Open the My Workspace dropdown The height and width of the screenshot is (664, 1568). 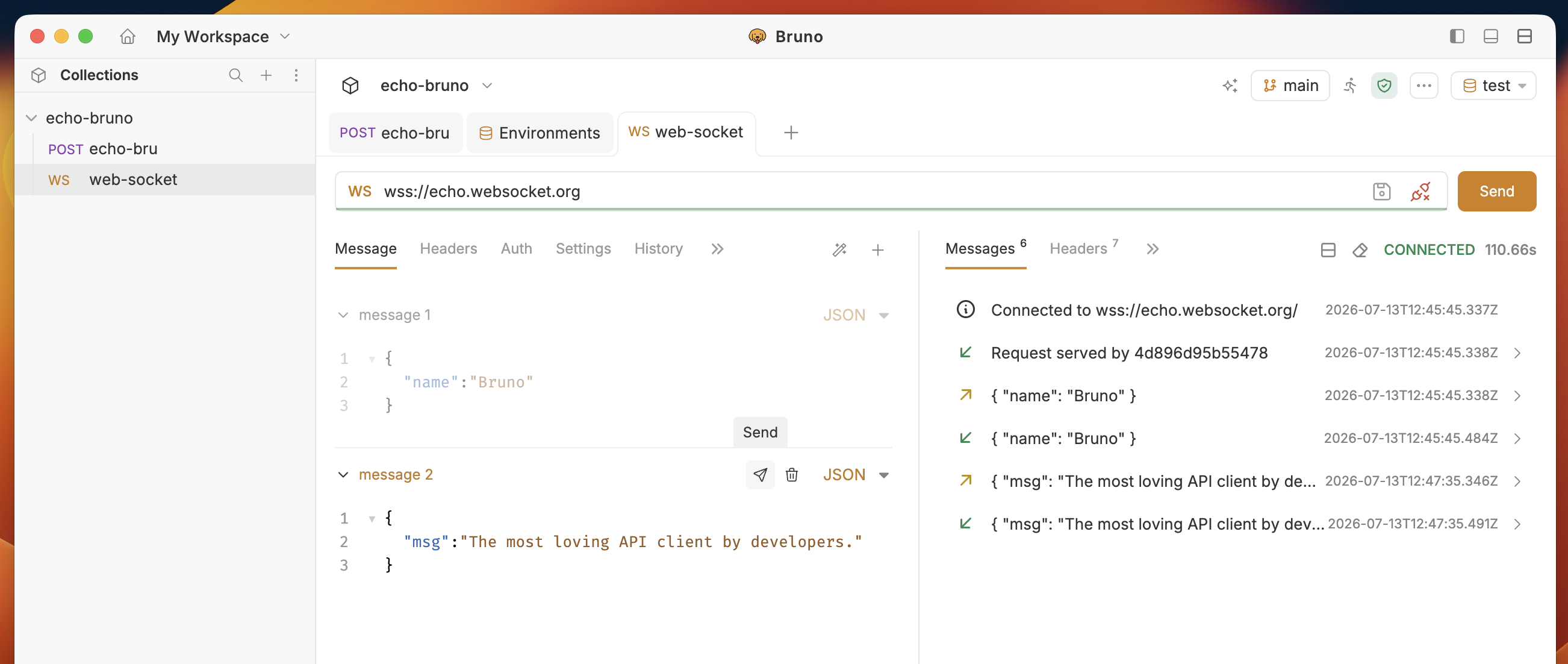pyautogui.click(x=223, y=37)
